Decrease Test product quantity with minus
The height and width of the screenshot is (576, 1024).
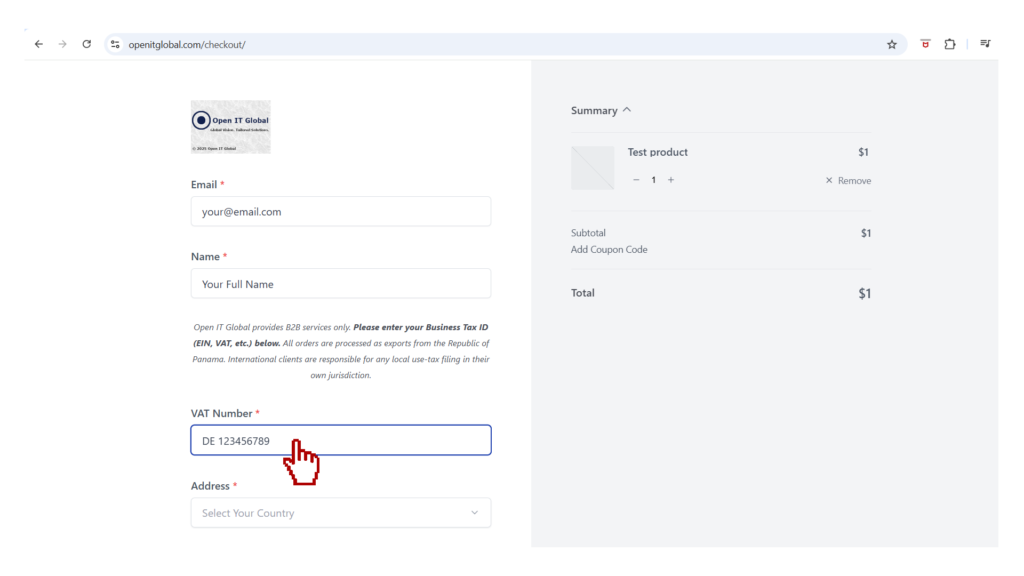[x=636, y=180]
